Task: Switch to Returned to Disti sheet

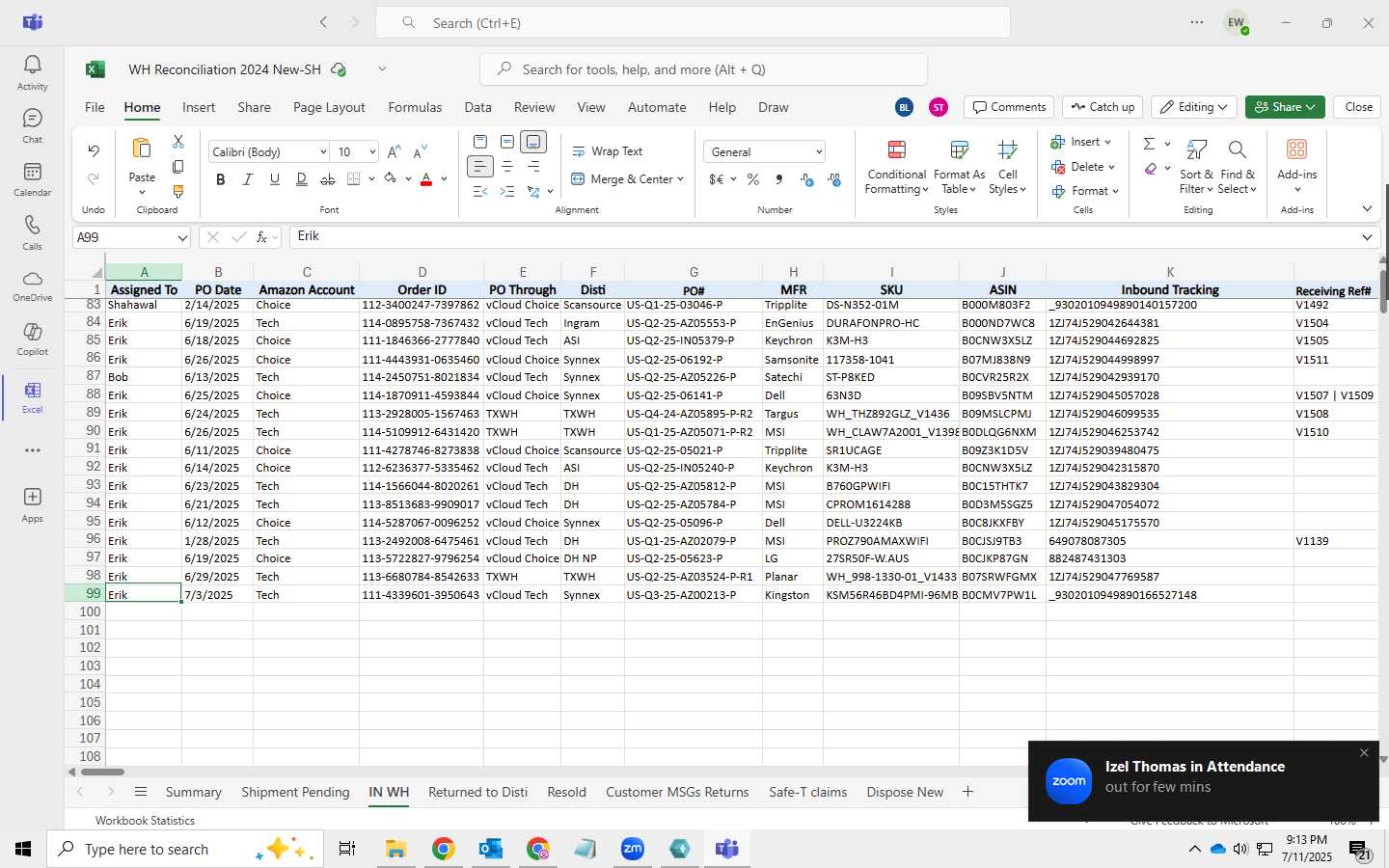Action: coord(477,792)
